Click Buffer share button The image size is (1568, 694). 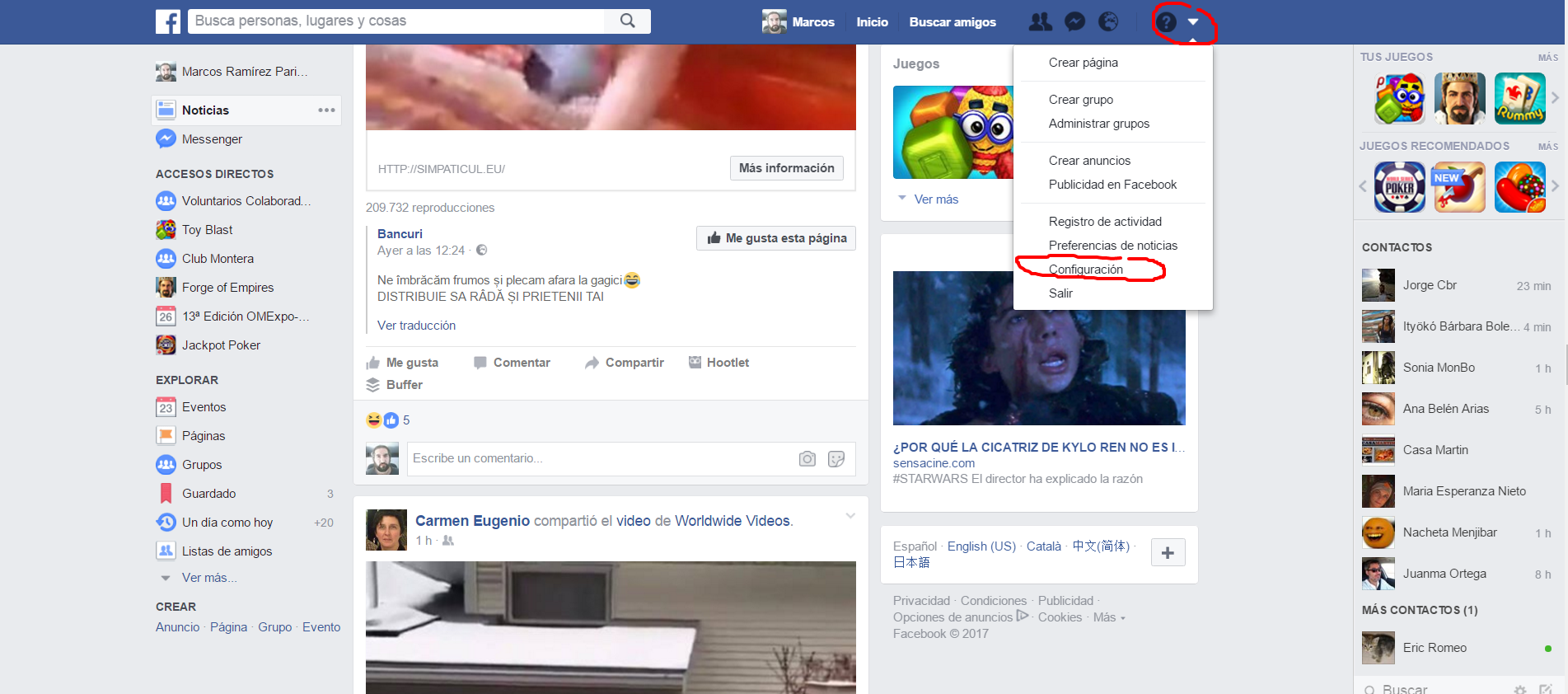pos(394,385)
